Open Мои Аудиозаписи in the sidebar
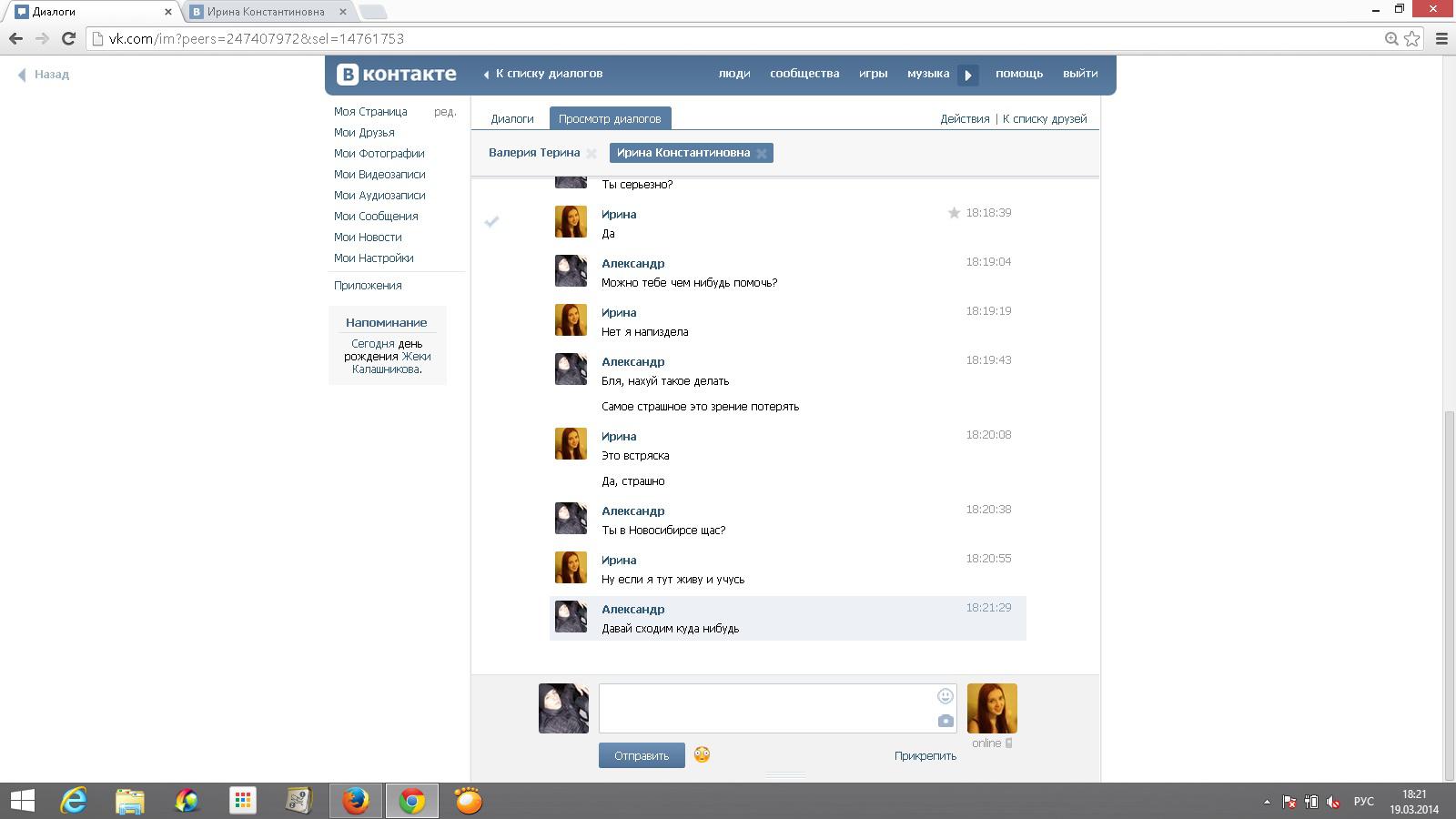 coord(379,196)
